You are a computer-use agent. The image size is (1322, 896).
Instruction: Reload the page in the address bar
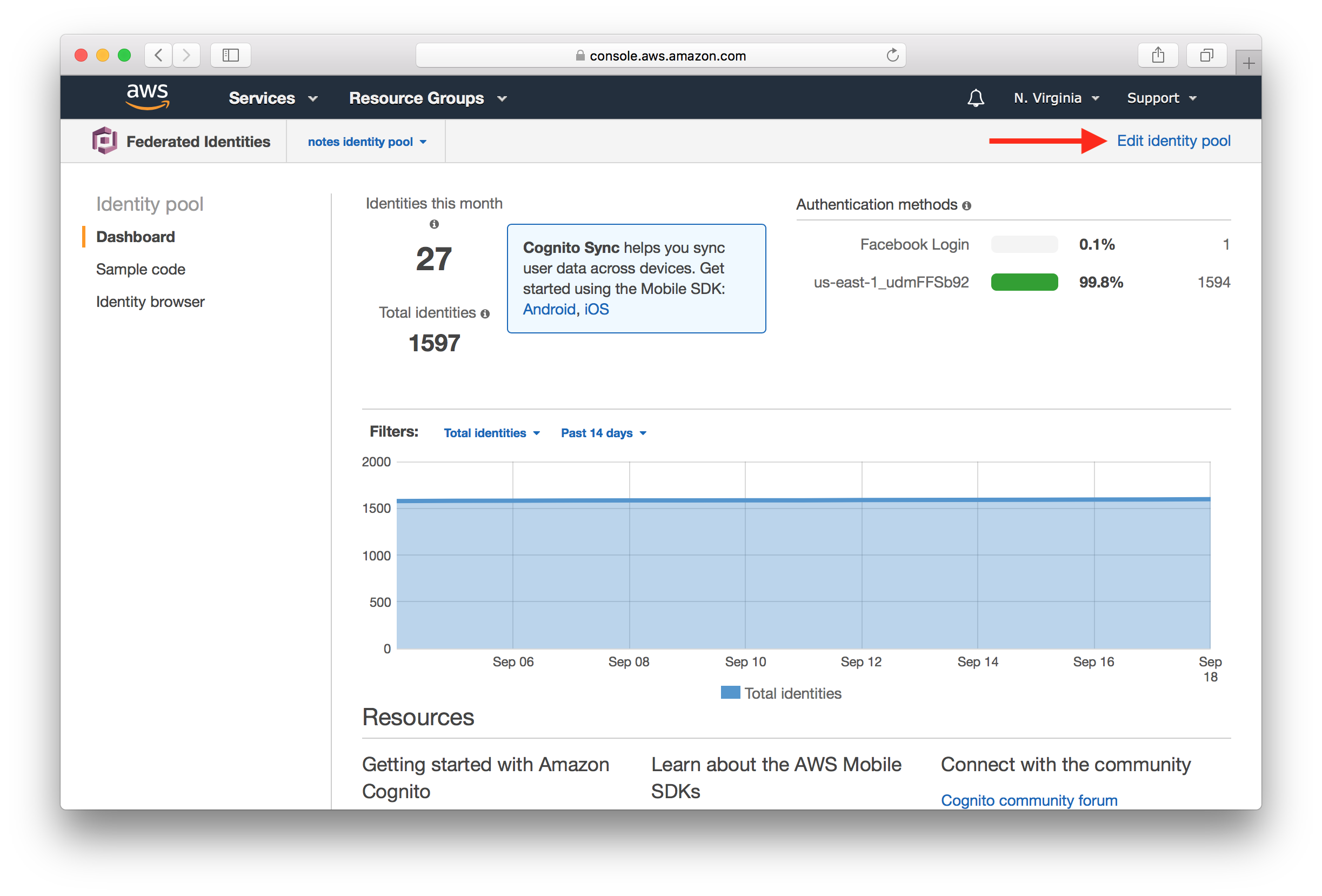(892, 55)
